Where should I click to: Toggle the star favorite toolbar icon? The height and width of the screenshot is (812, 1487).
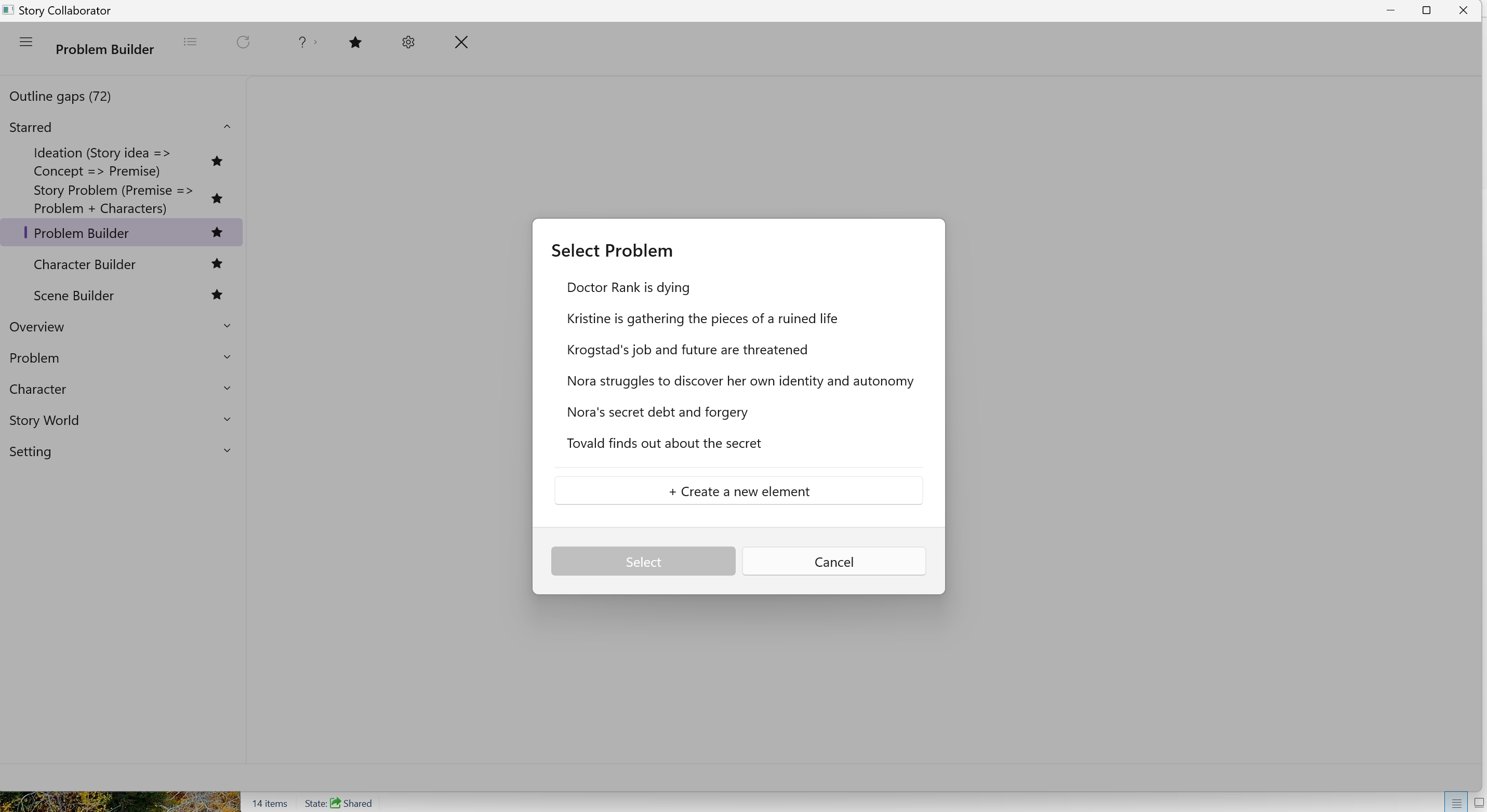(355, 42)
